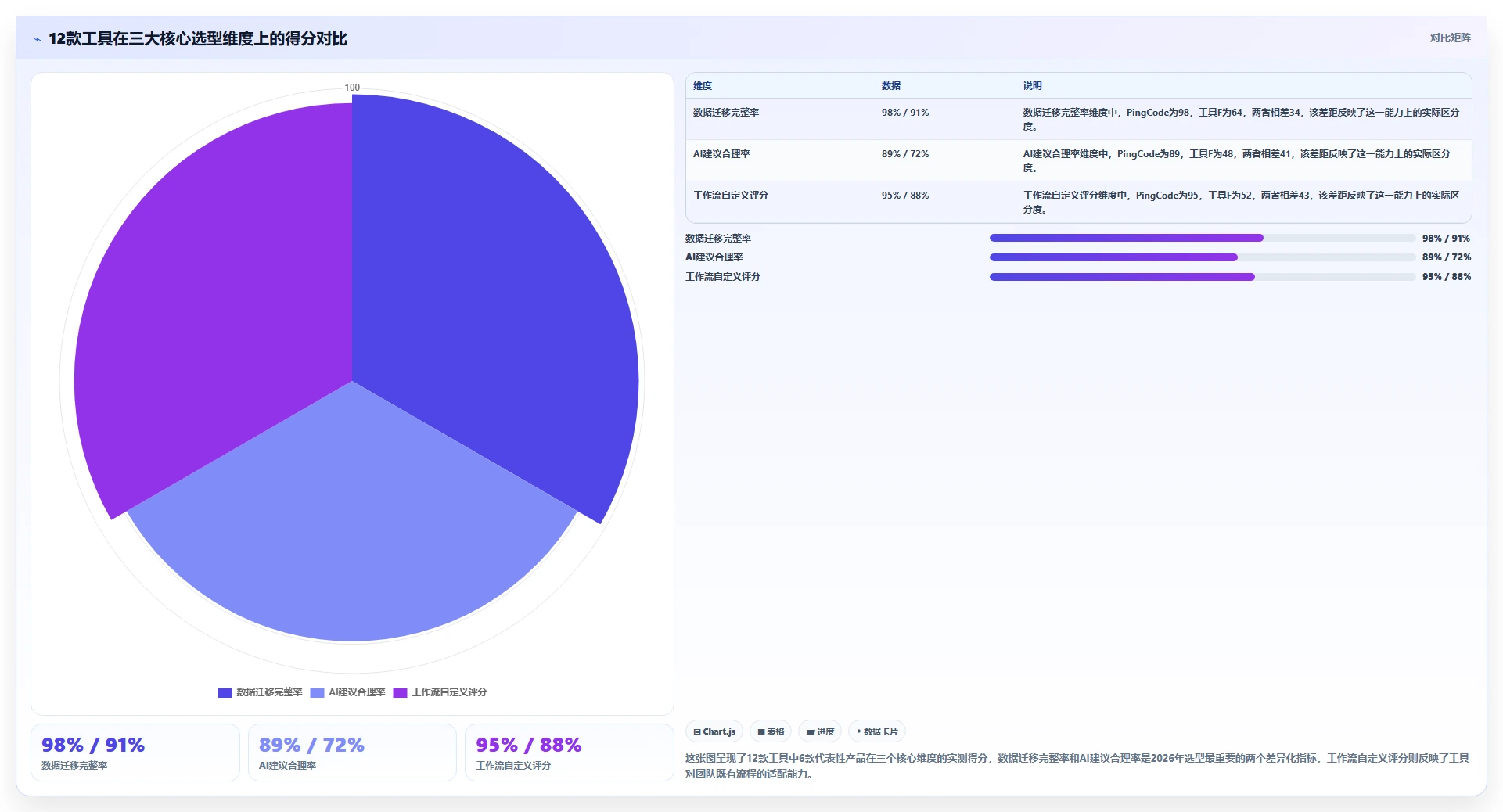Select the title 12款工具在三大核心选型维度上的得分对比
1503x812 pixels.
pyautogui.click(x=198, y=38)
